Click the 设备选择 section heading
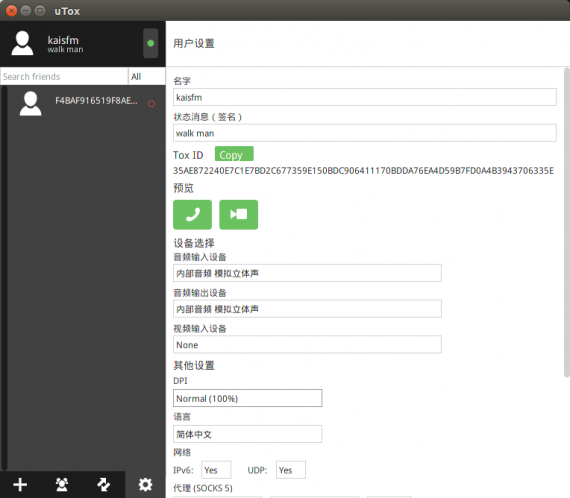This screenshot has height=498, width=570. point(194,243)
